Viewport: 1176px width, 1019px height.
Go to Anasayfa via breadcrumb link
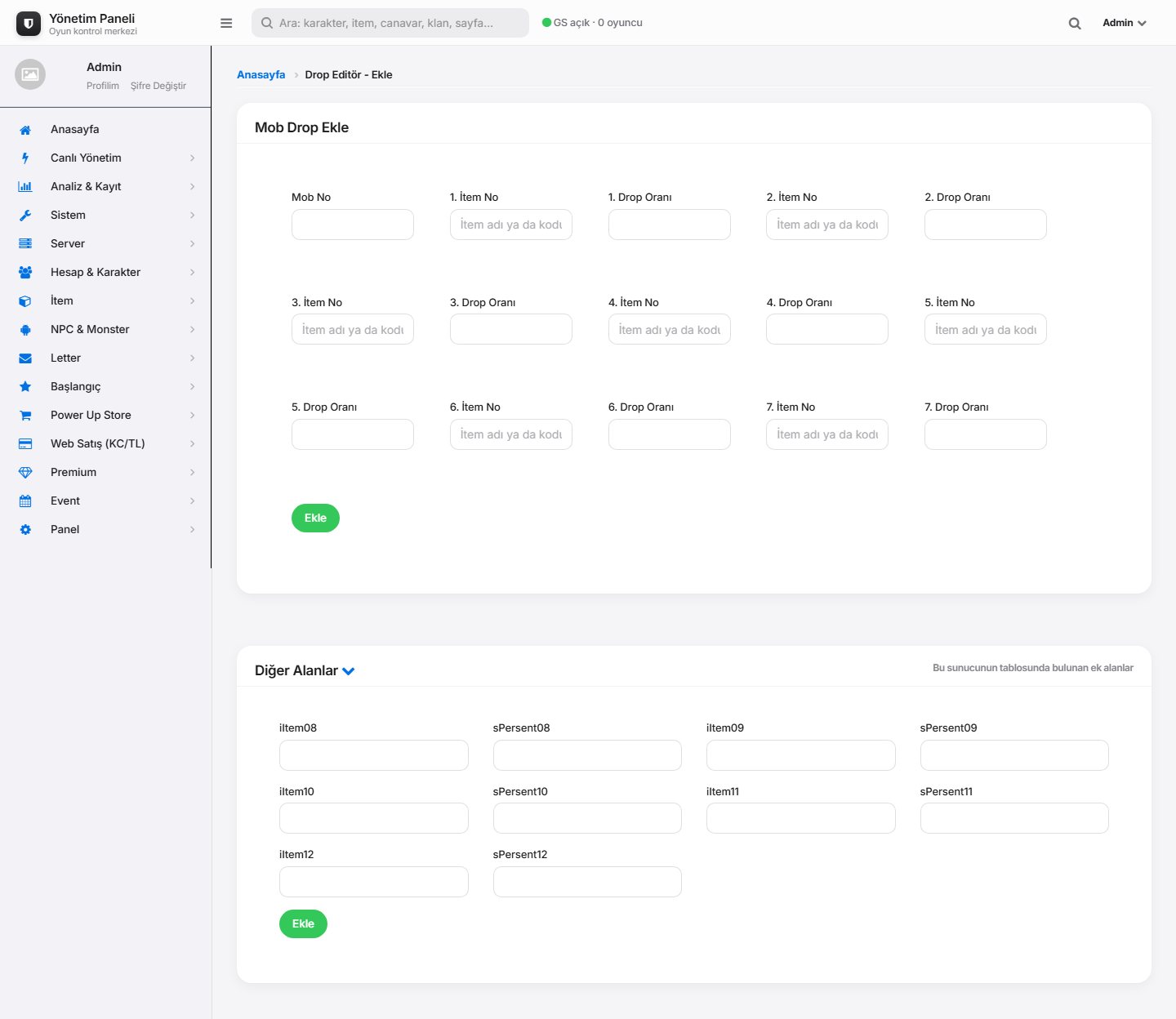coord(261,75)
